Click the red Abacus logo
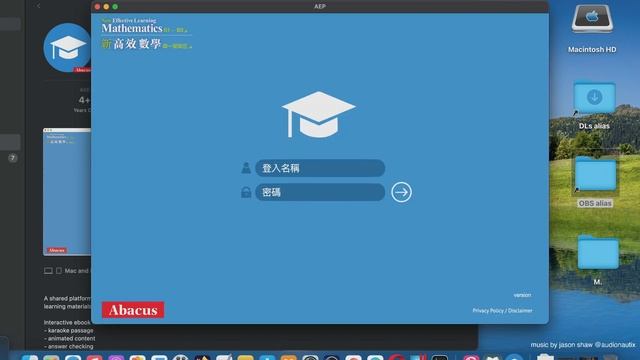This screenshot has width=640, height=360. pyautogui.click(x=133, y=310)
